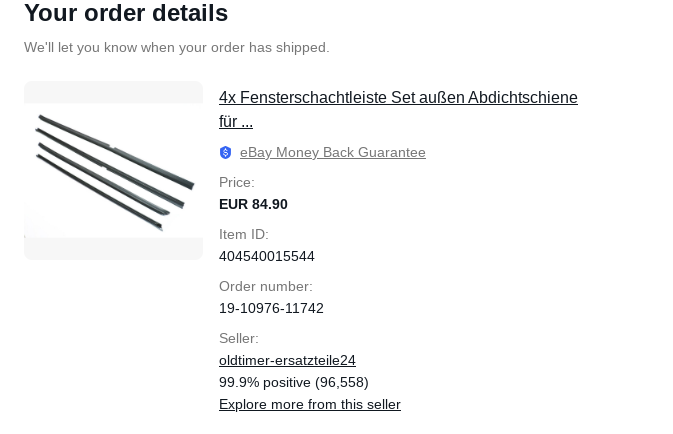This screenshot has height=434, width=673.
Task: Click the "Item ID:" label
Action: (243, 234)
